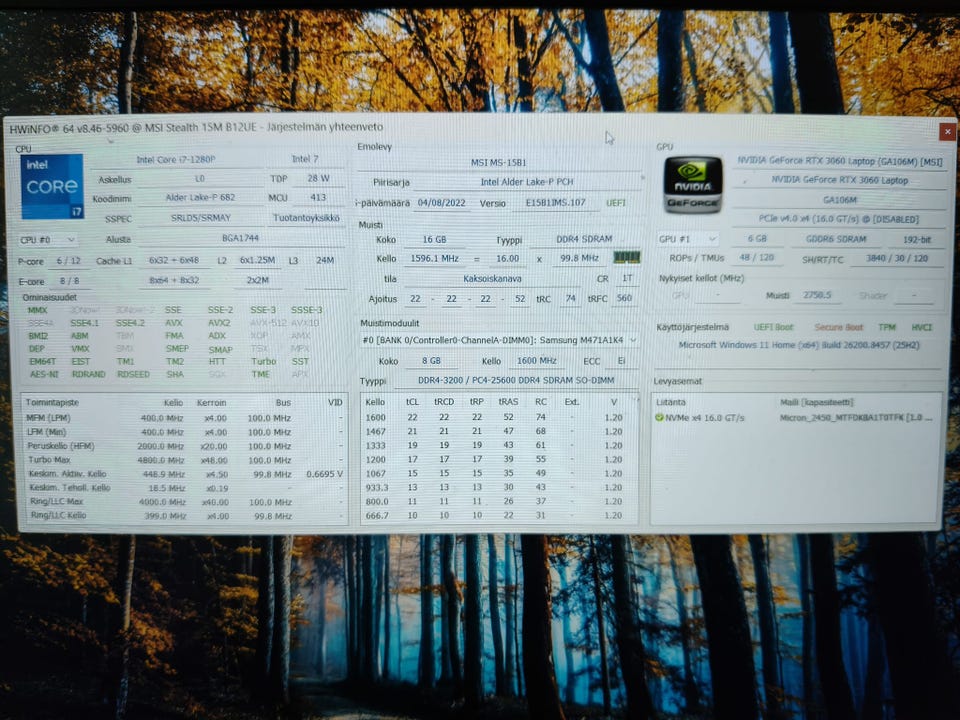Click the DDR4 SDRAM type field

tap(584, 239)
